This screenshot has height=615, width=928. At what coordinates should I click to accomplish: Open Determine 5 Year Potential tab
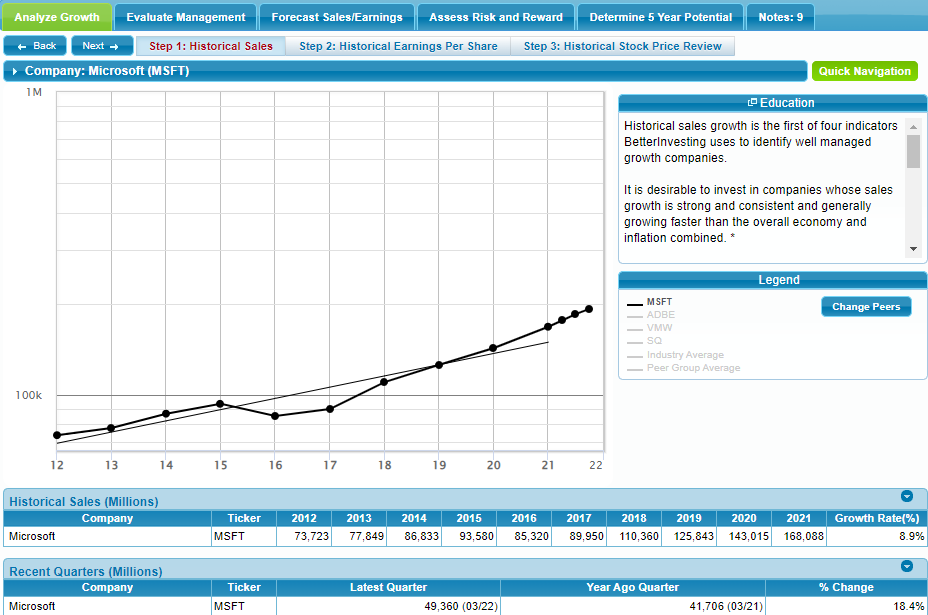coord(660,17)
